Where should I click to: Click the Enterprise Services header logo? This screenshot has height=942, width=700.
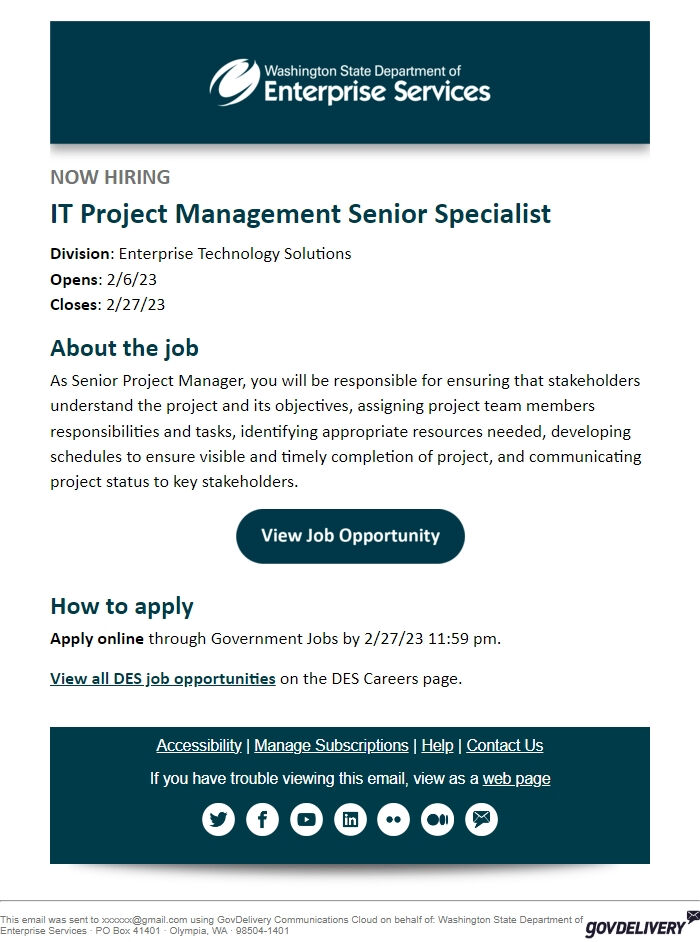coord(350,84)
